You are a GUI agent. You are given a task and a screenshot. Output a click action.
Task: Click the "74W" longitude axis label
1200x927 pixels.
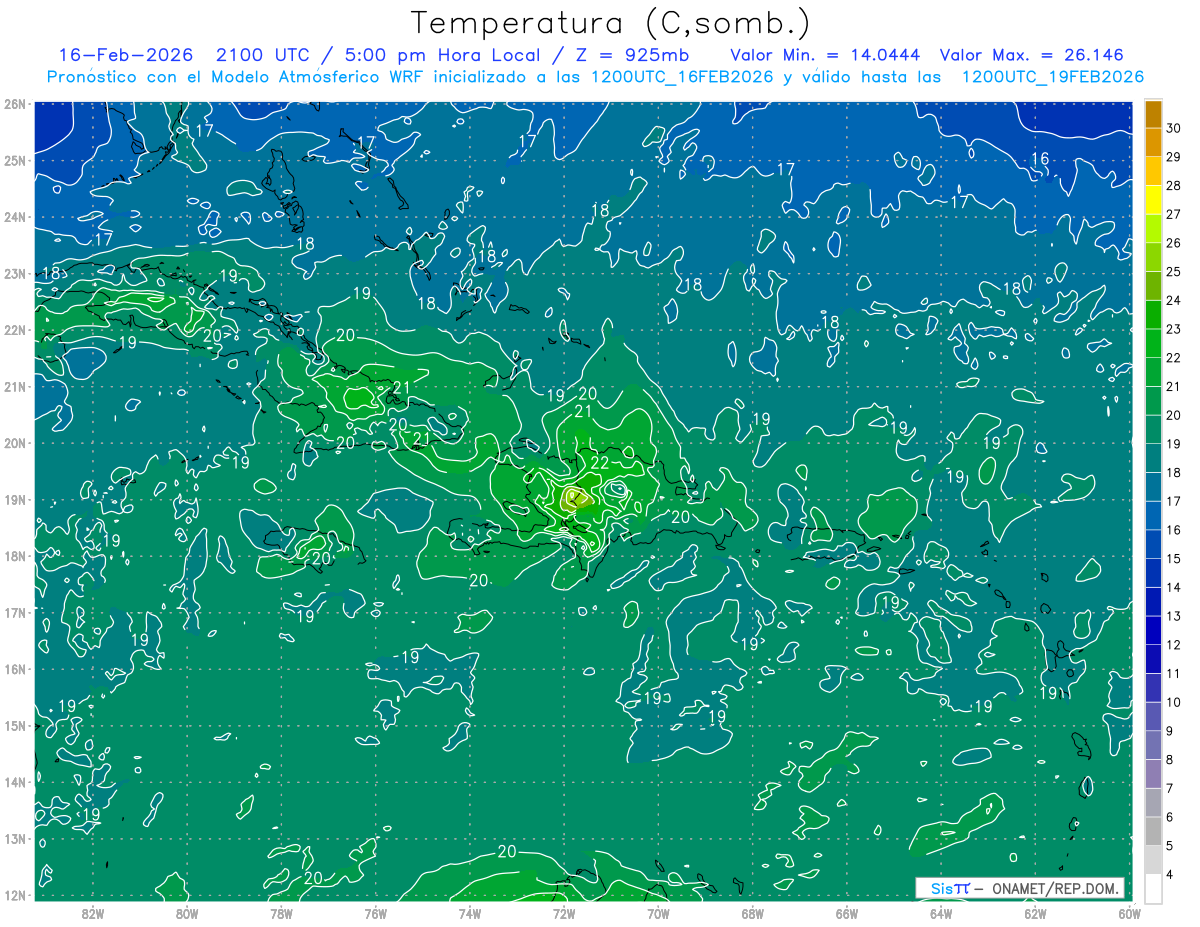tap(470, 912)
